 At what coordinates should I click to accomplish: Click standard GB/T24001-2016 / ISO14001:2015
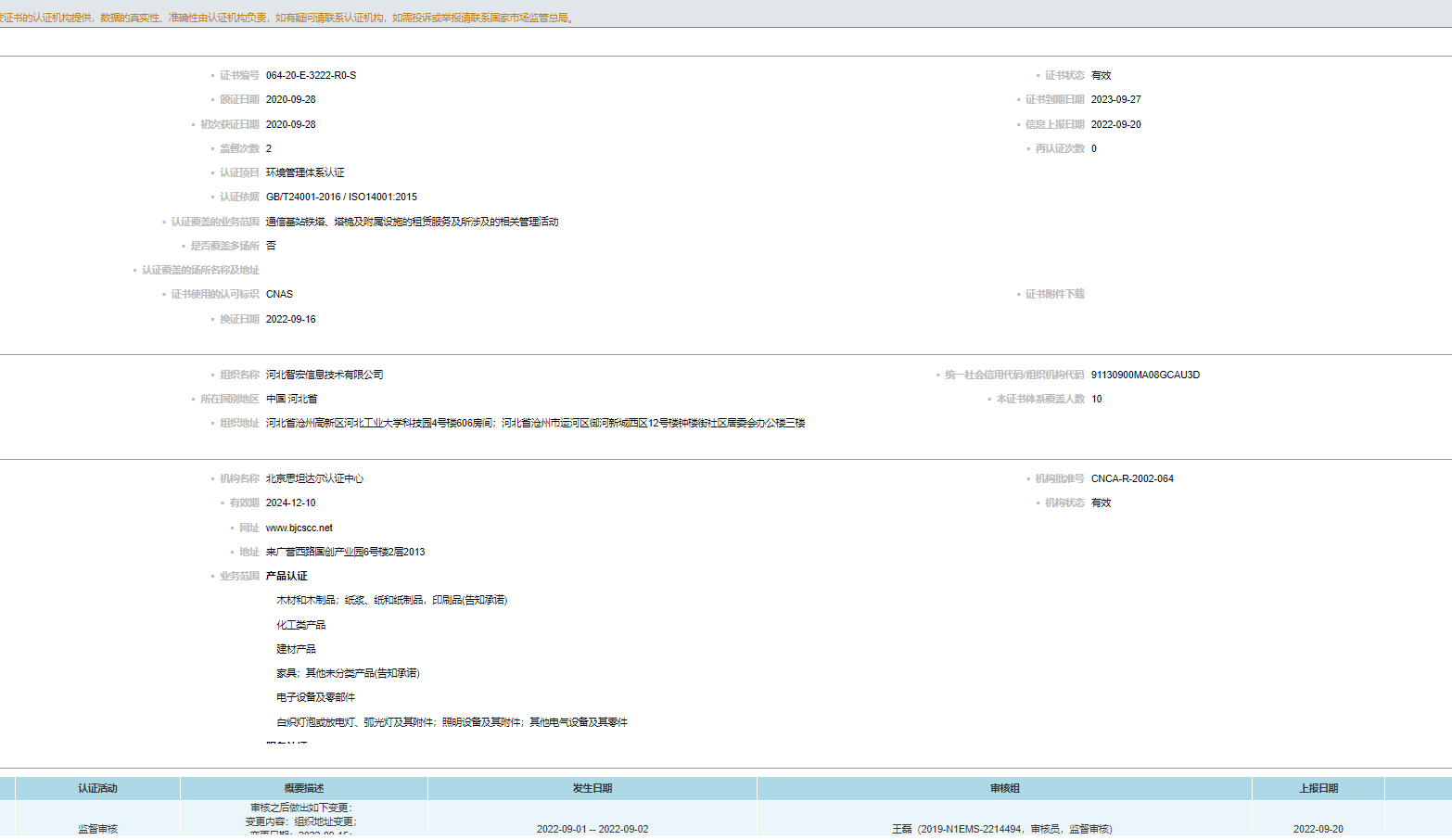click(x=341, y=197)
